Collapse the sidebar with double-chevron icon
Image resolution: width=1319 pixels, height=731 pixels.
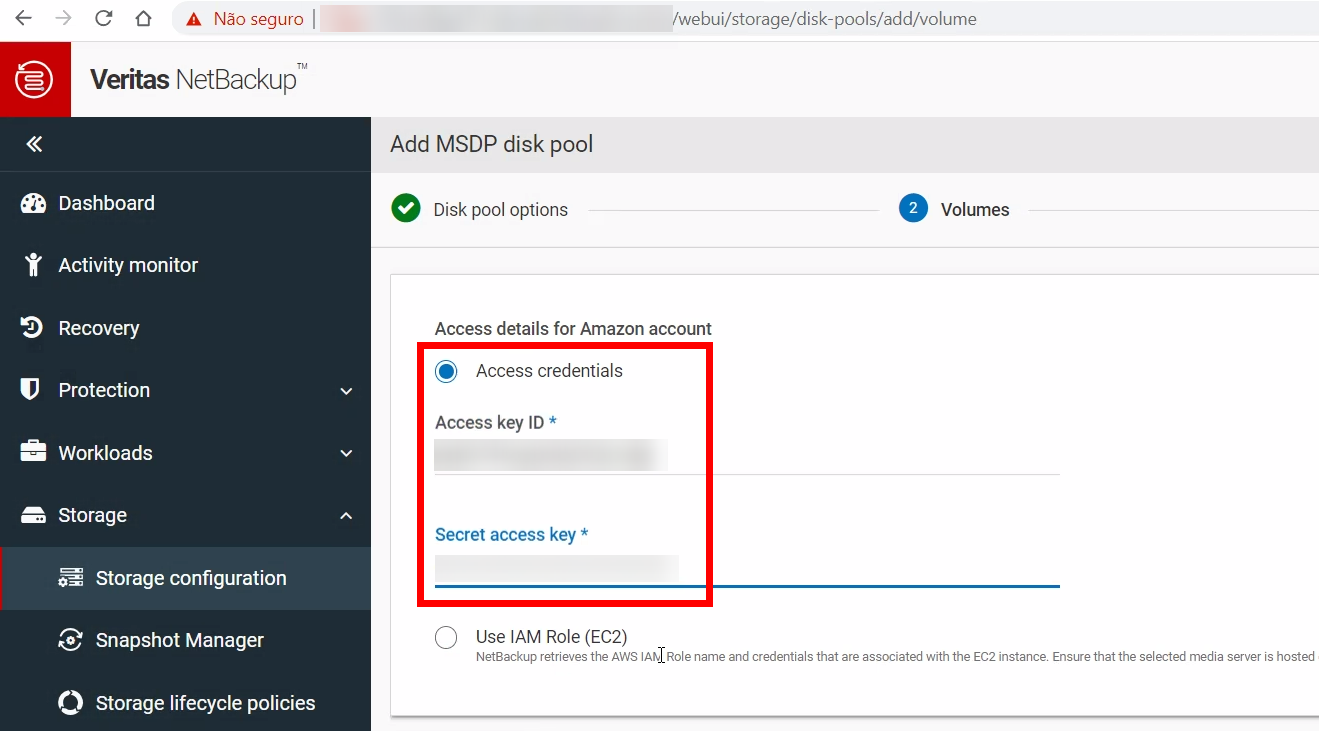[34, 145]
